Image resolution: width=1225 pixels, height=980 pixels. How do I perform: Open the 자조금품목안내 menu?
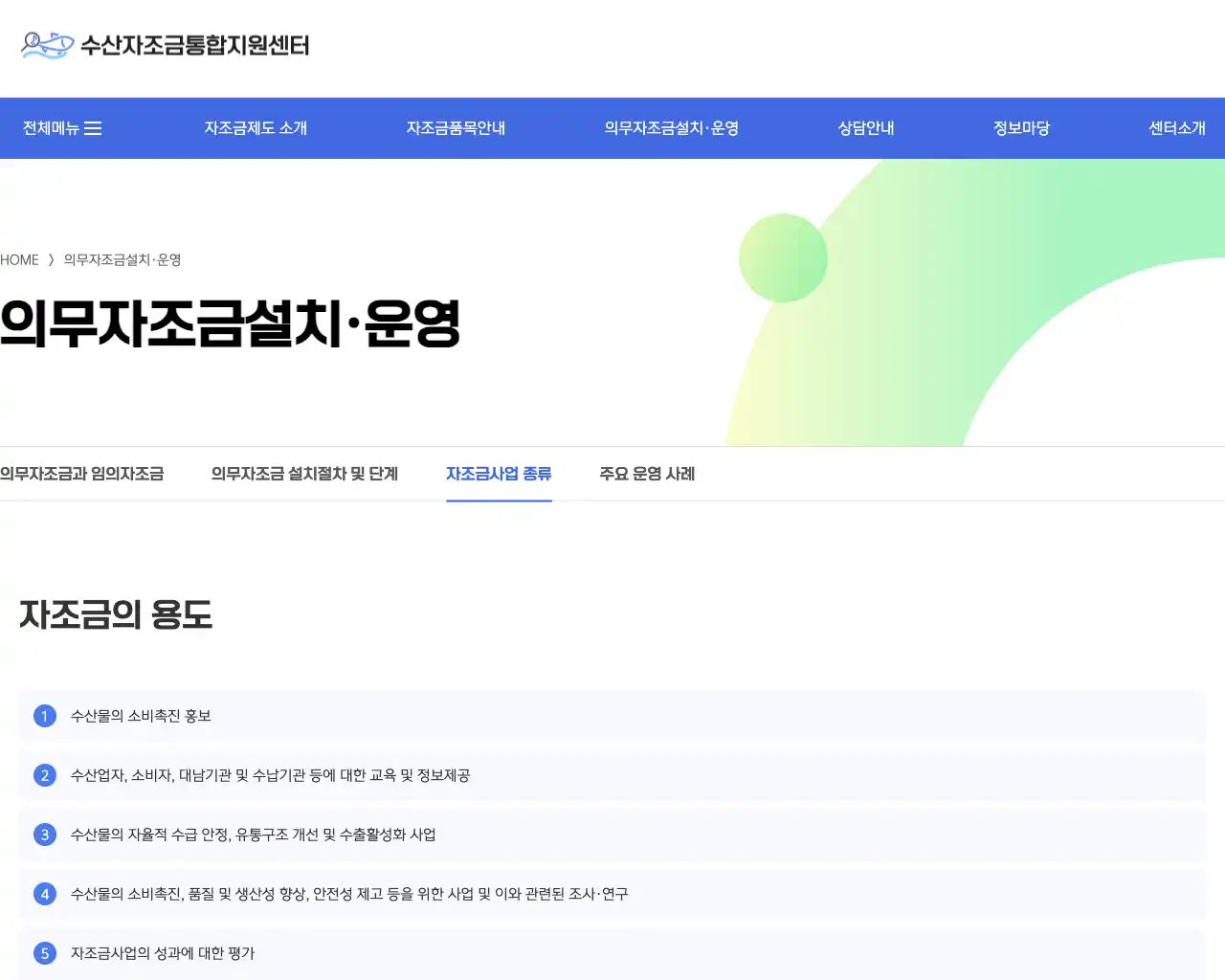pos(456,127)
